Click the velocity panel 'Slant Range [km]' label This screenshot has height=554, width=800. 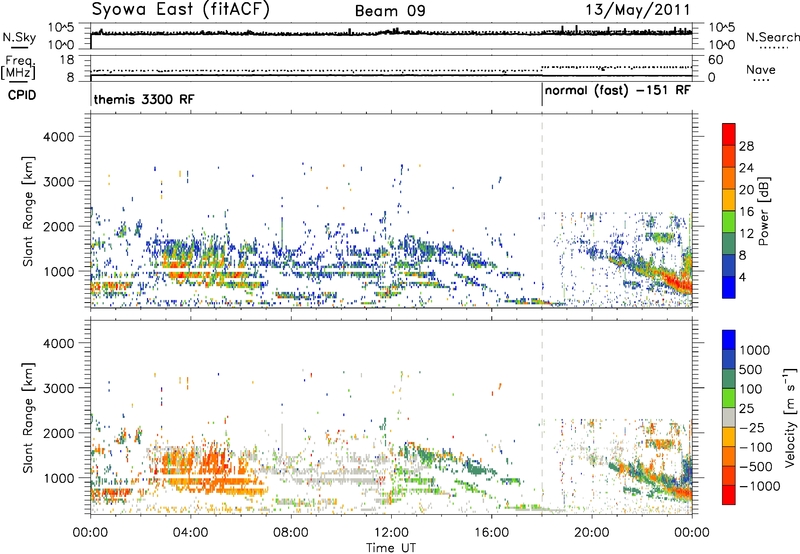coord(28,417)
